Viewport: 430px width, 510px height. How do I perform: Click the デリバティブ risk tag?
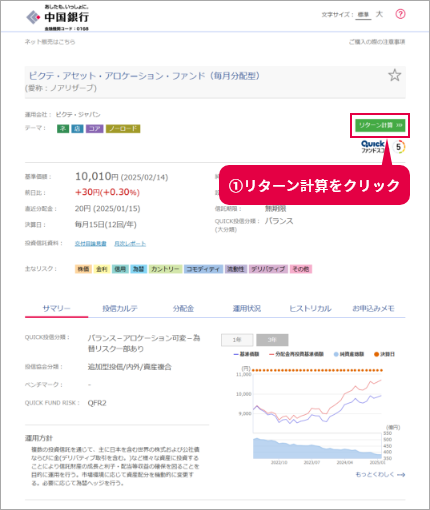(x=268, y=269)
